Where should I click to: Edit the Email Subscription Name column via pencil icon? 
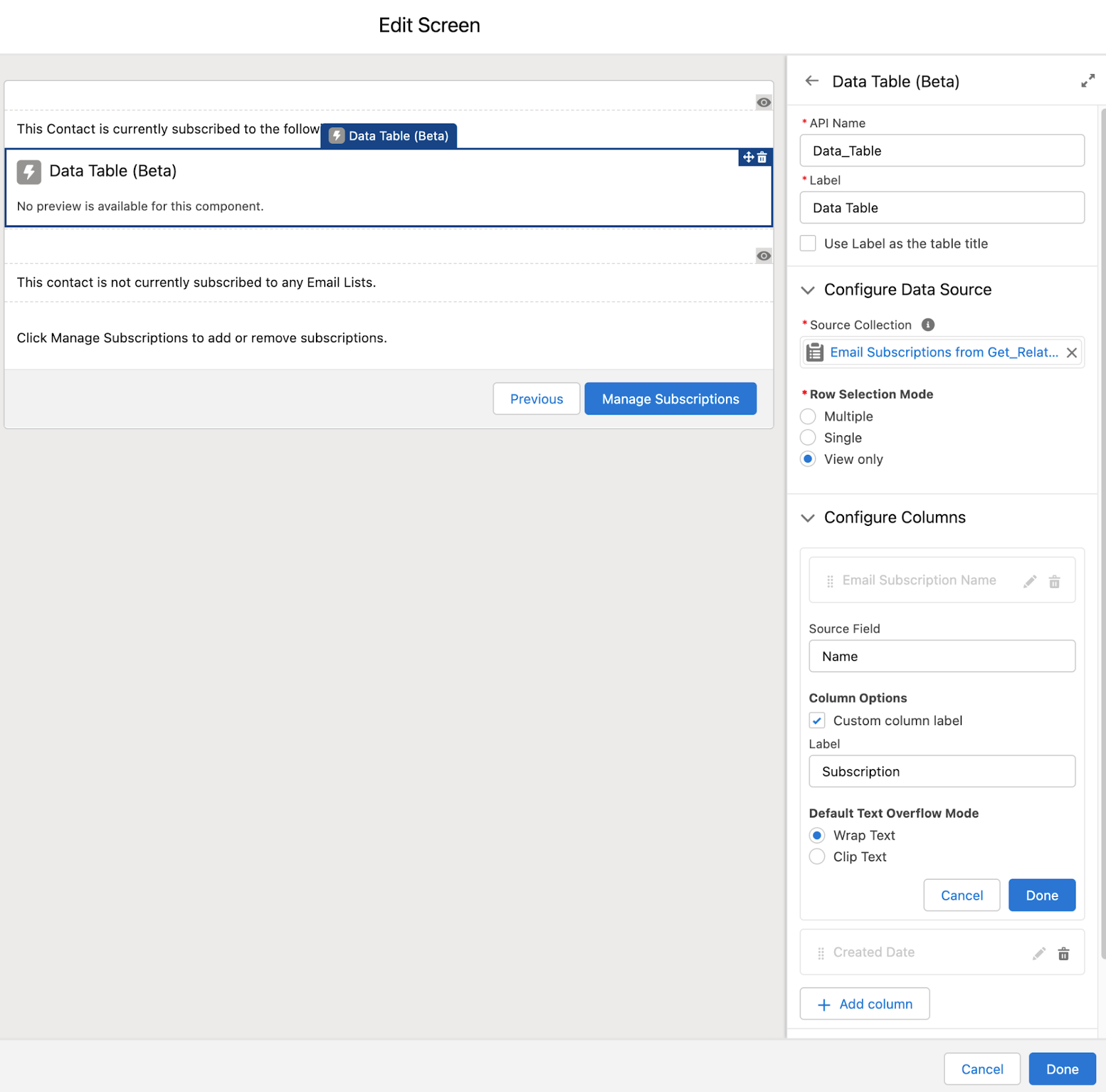pos(1029,581)
